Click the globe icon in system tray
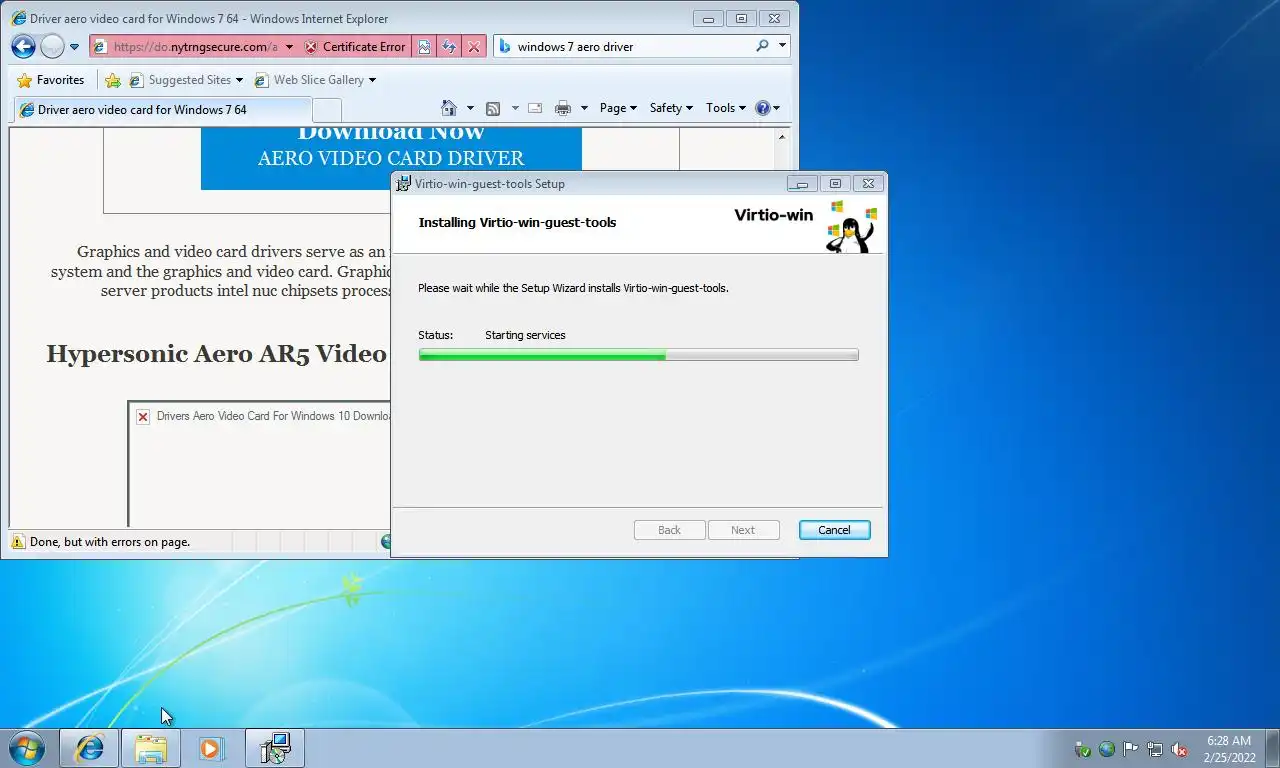 point(1107,749)
